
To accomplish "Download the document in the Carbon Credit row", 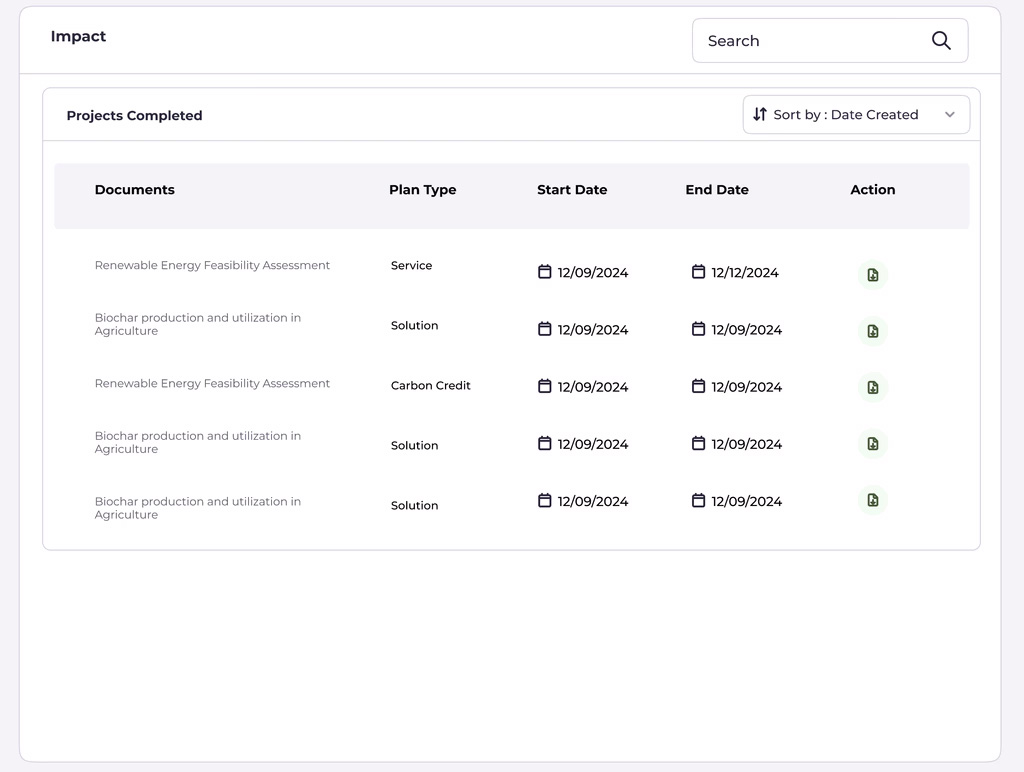I will pos(872,388).
